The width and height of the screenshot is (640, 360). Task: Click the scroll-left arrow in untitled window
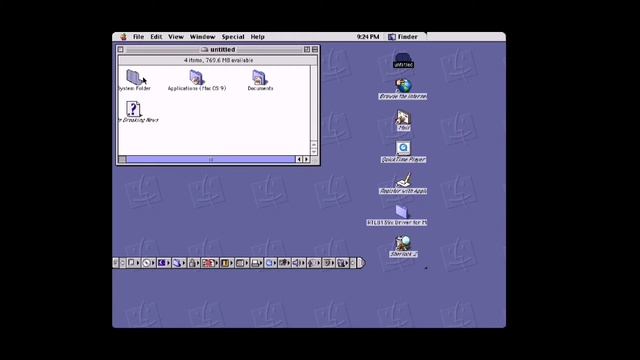[299, 160]
